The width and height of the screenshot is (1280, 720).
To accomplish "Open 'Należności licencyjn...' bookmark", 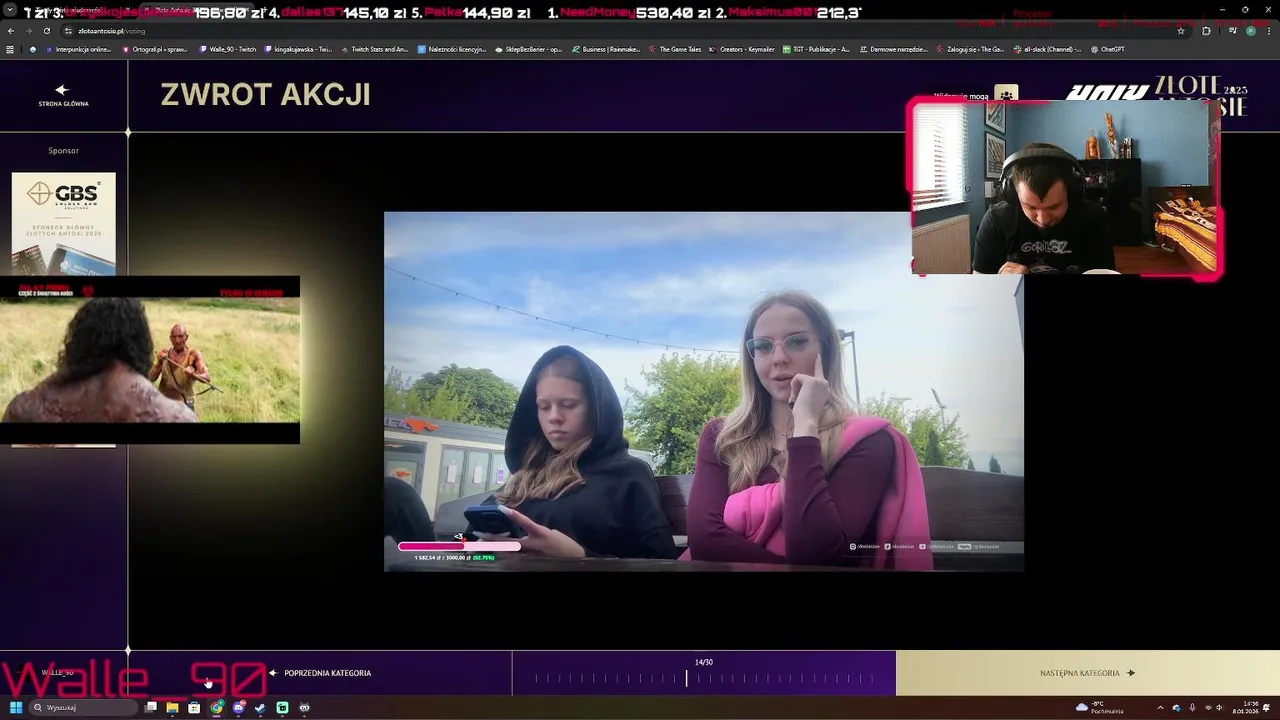I will [452, 49].
